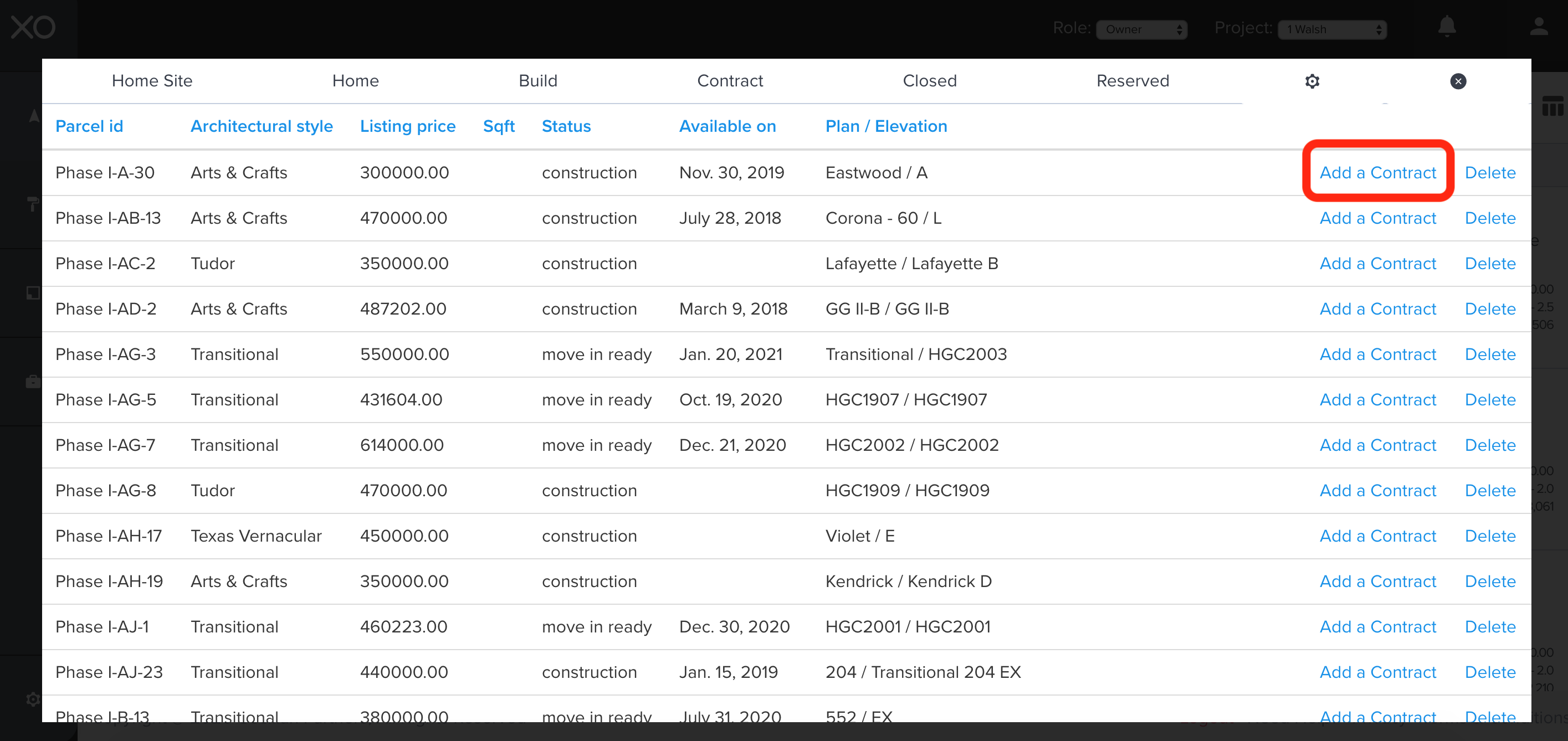Viewport: 1568px width, 741px height.
Task: Open the Build tab
Action: tap(537, 81)
